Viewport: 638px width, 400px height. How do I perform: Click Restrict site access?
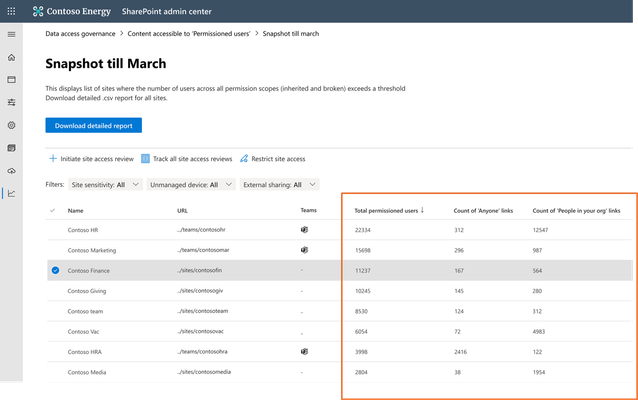(x=278, y=159)
